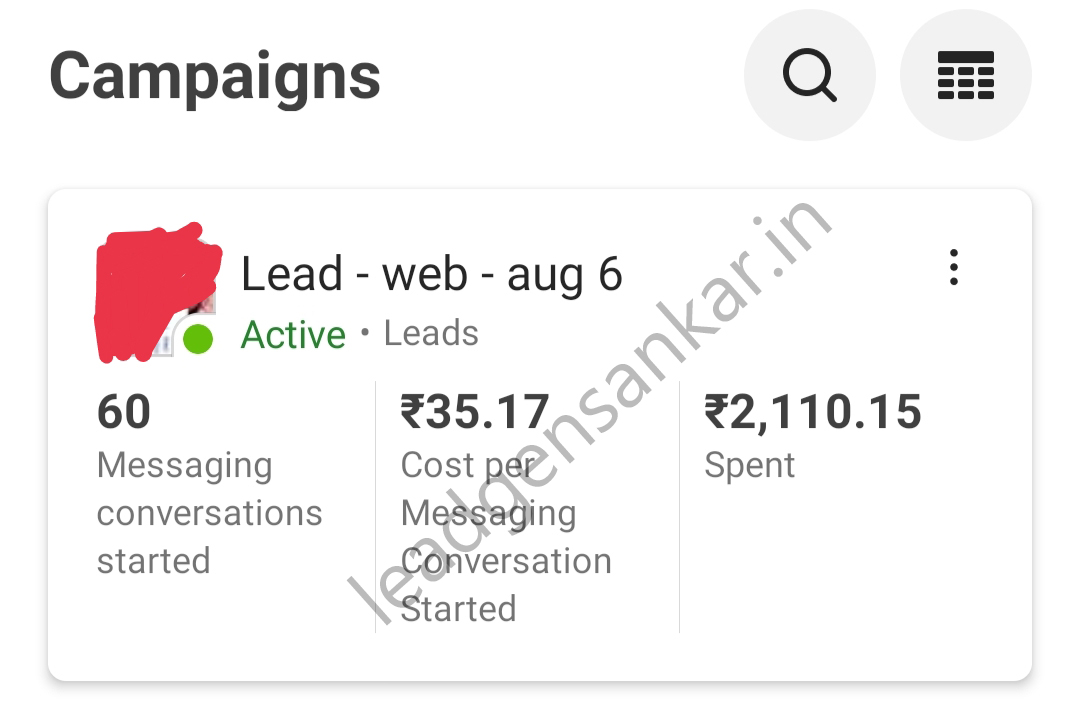Click the '60' conversations count
Viewport: 1080px width, 721px height.
[x=124, y=412]
